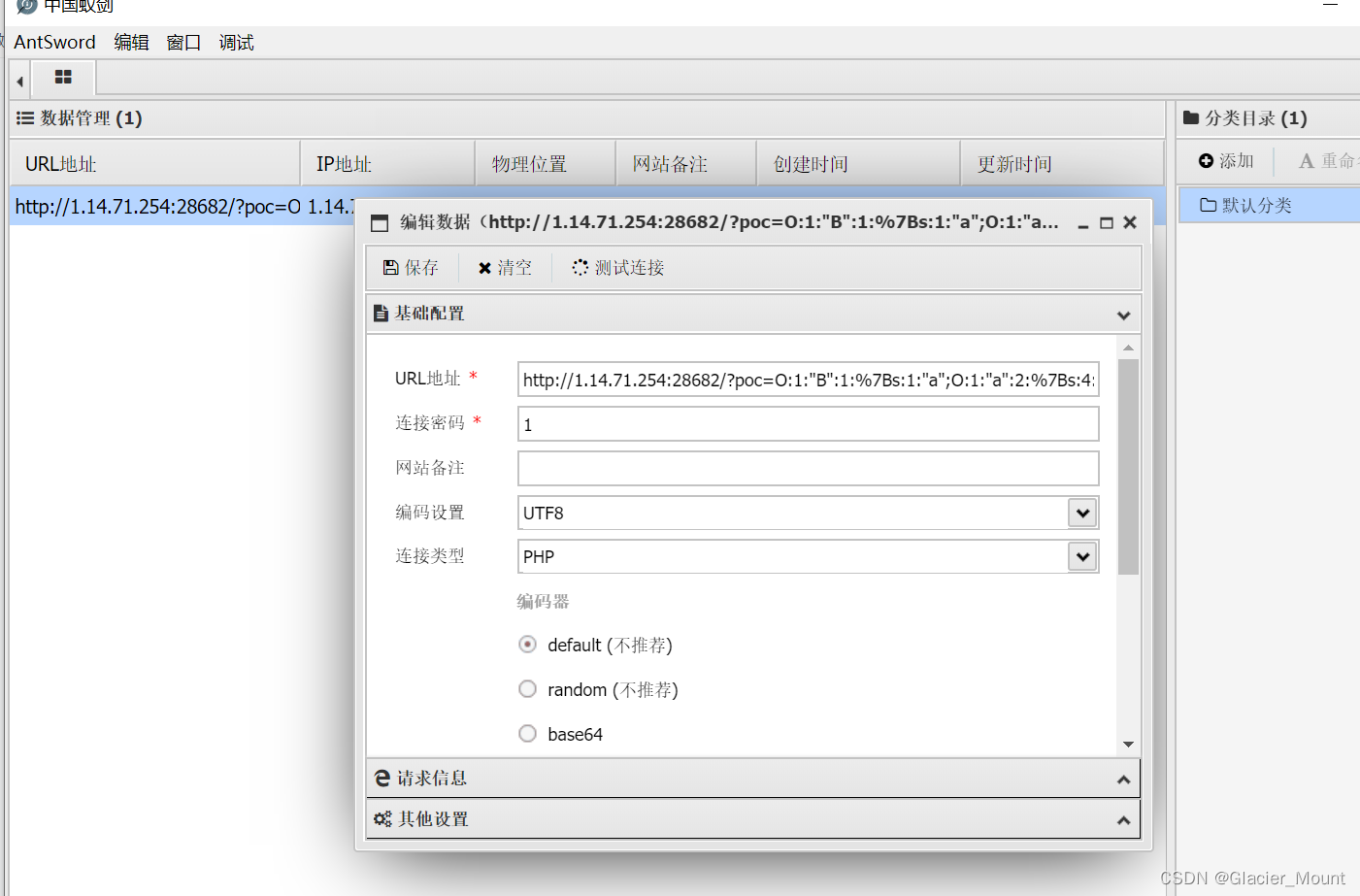
Task: Open the 调试 menu
Action: [x=236, y=42]
